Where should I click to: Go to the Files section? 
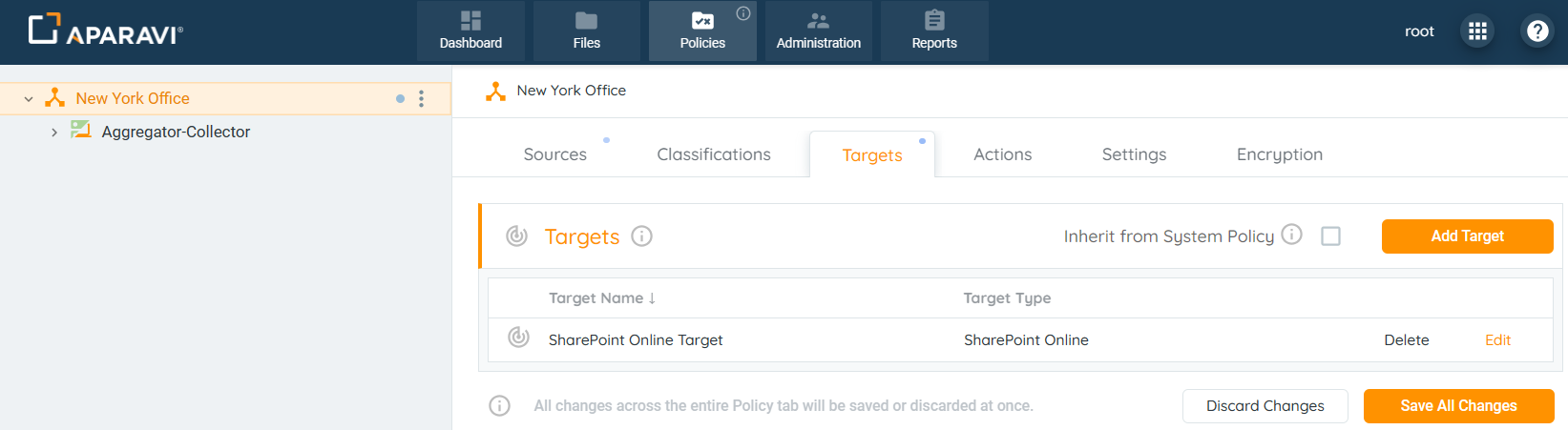(587, 31)
